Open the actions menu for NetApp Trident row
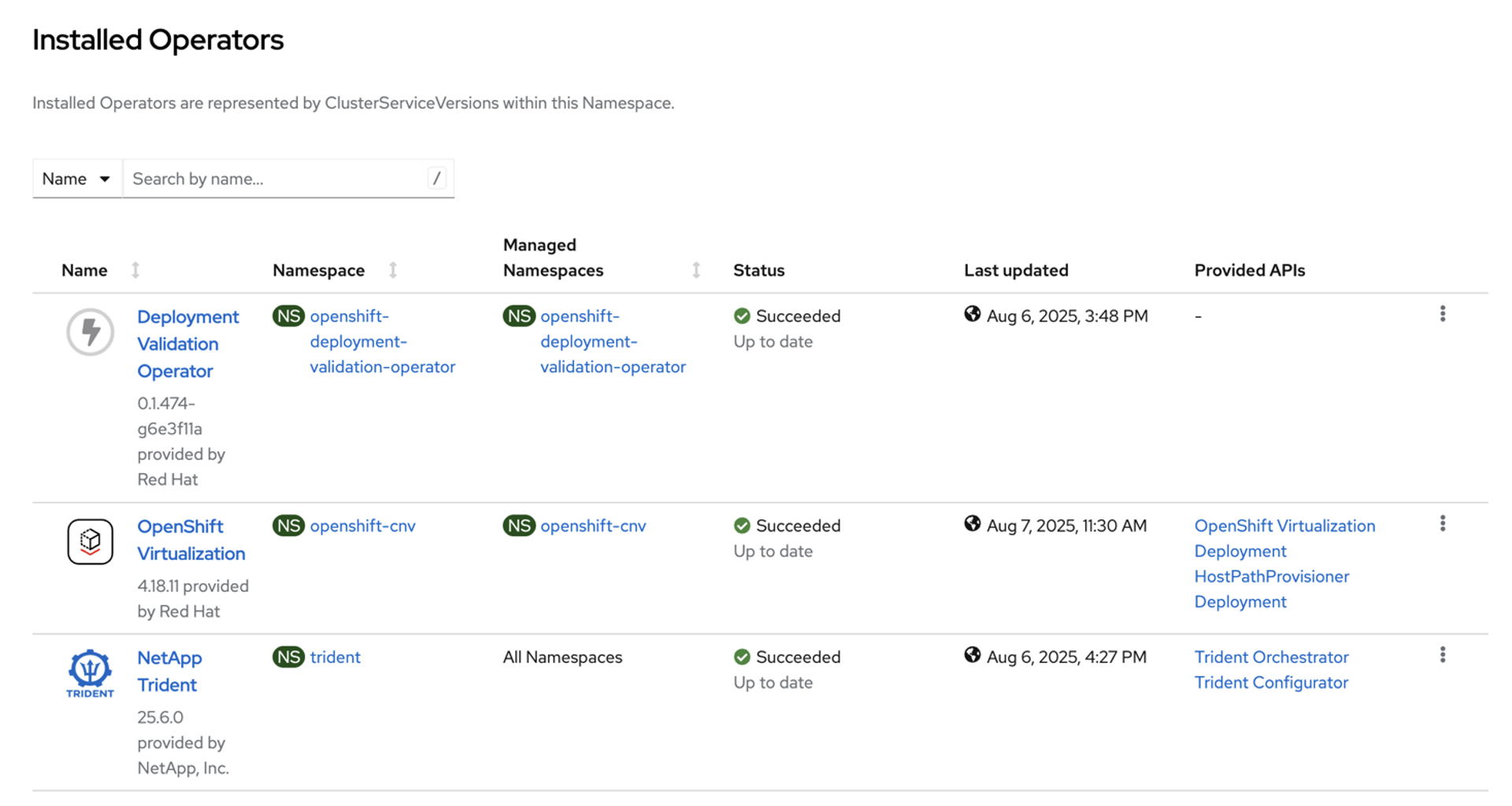This screenshot has width=1512, height=806. point(1442,653)
